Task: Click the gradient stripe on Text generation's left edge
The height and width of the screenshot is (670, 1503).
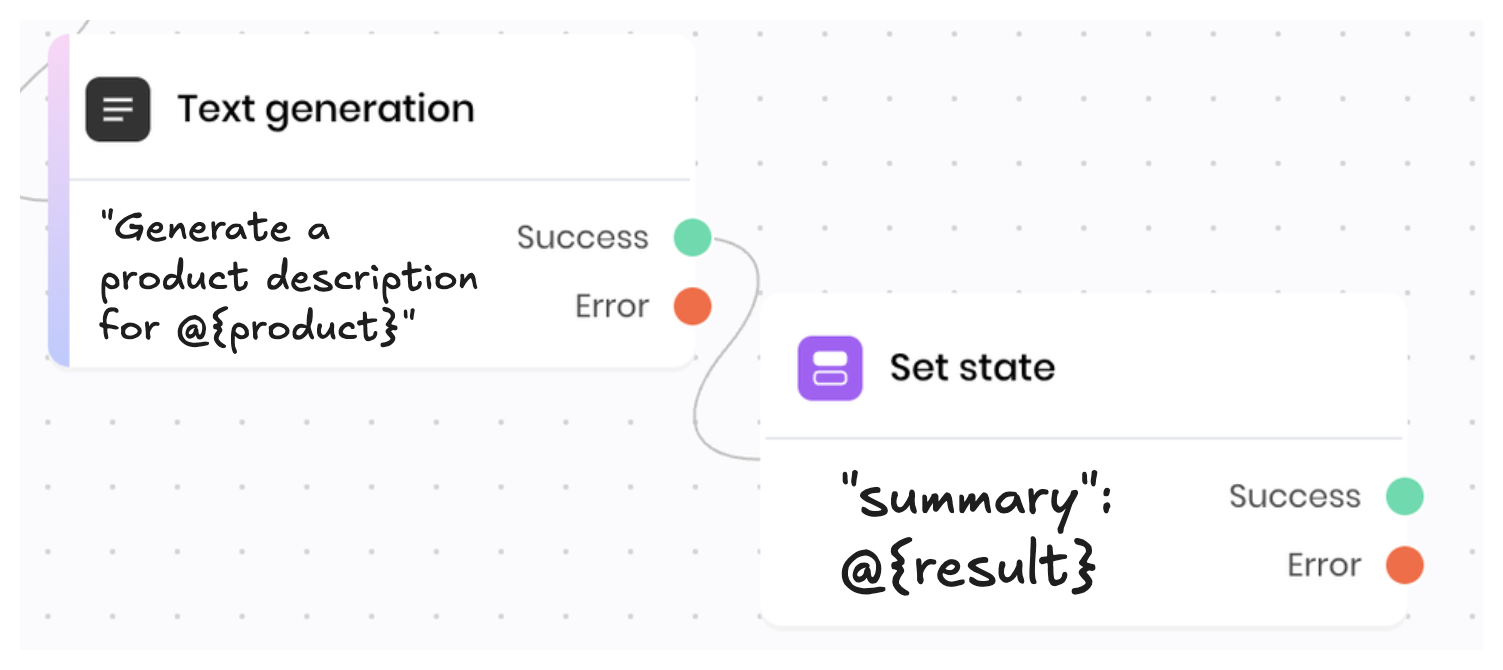Action: (x=58, y=200)
